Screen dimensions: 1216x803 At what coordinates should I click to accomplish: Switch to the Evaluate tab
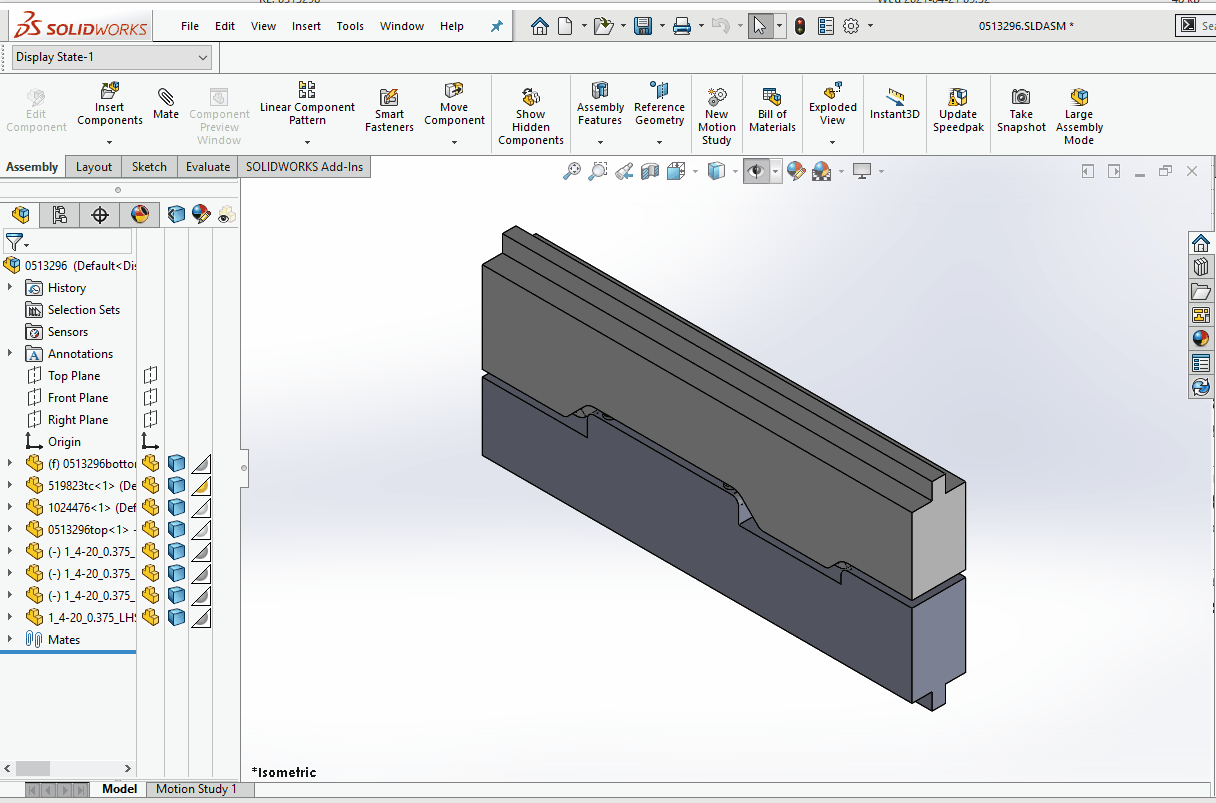[x=208, y=167]
